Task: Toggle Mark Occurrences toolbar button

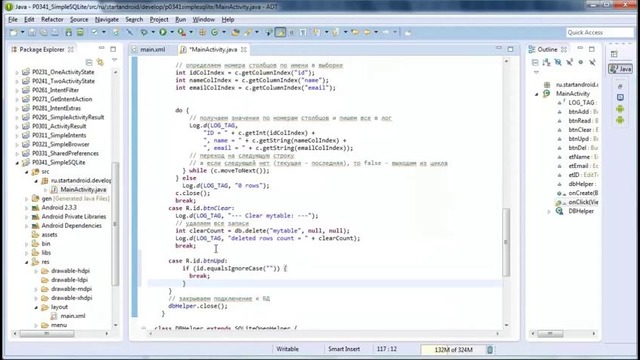Action: tap(280, 32)
